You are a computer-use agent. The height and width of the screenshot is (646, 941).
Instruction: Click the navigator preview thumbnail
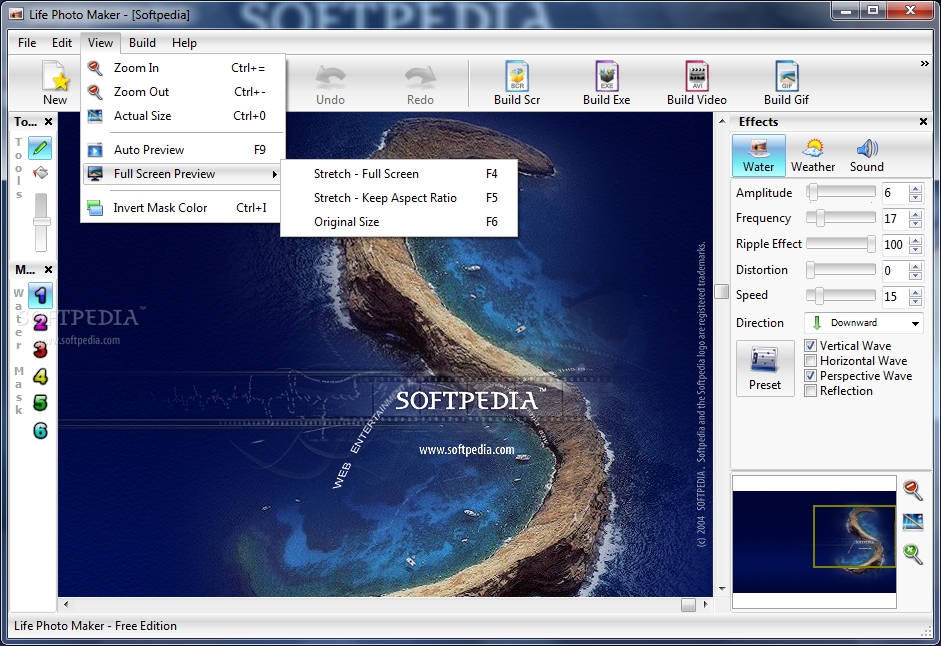pos(814,542)
